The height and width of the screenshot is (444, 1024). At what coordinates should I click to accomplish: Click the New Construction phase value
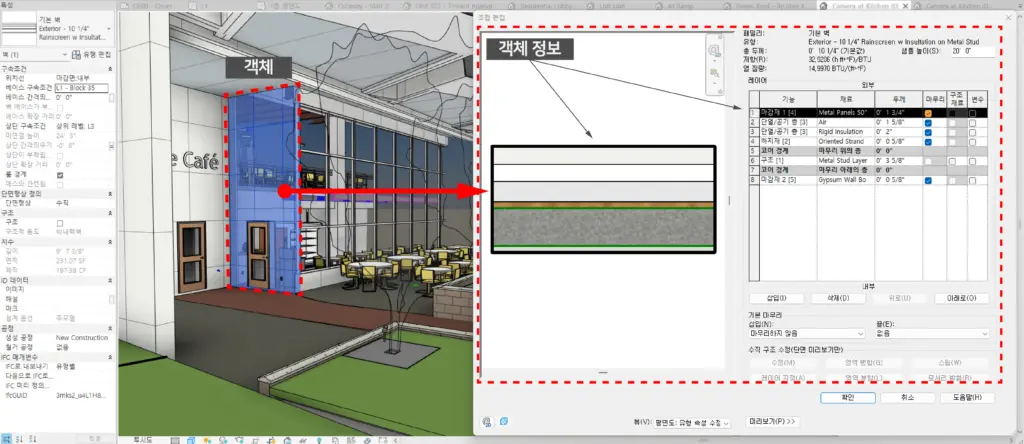(82, 338)
